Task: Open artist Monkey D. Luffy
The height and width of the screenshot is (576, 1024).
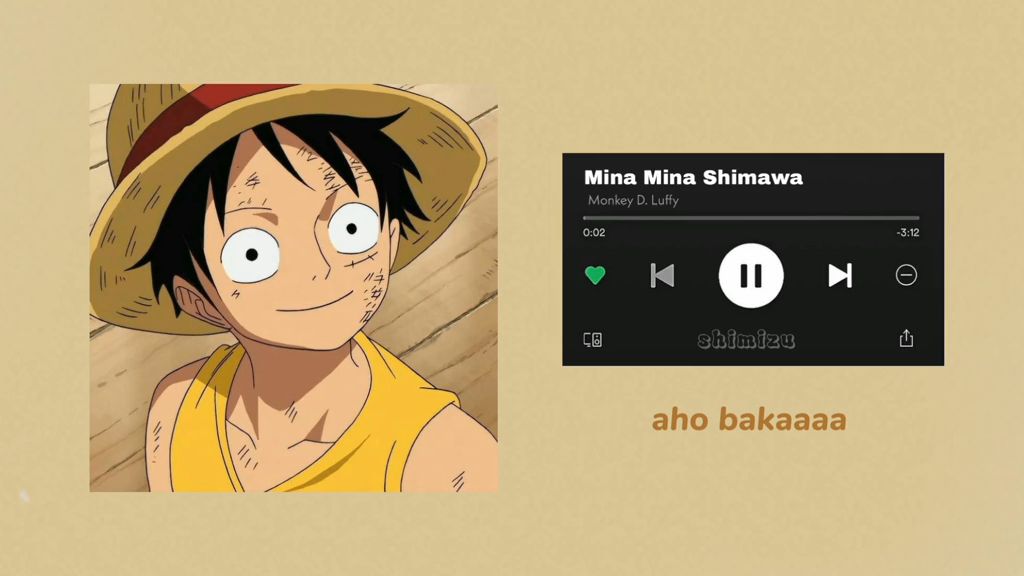Action: point(633,200)
